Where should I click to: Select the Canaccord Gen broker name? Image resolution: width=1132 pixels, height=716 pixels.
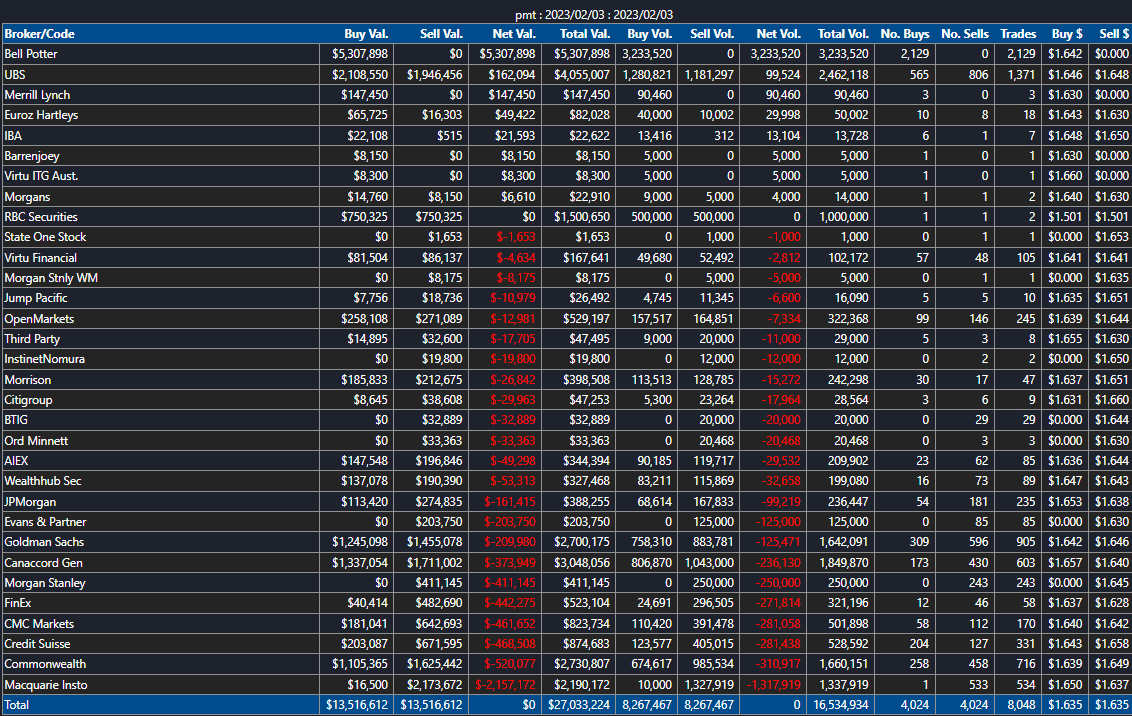coord(43,562)
